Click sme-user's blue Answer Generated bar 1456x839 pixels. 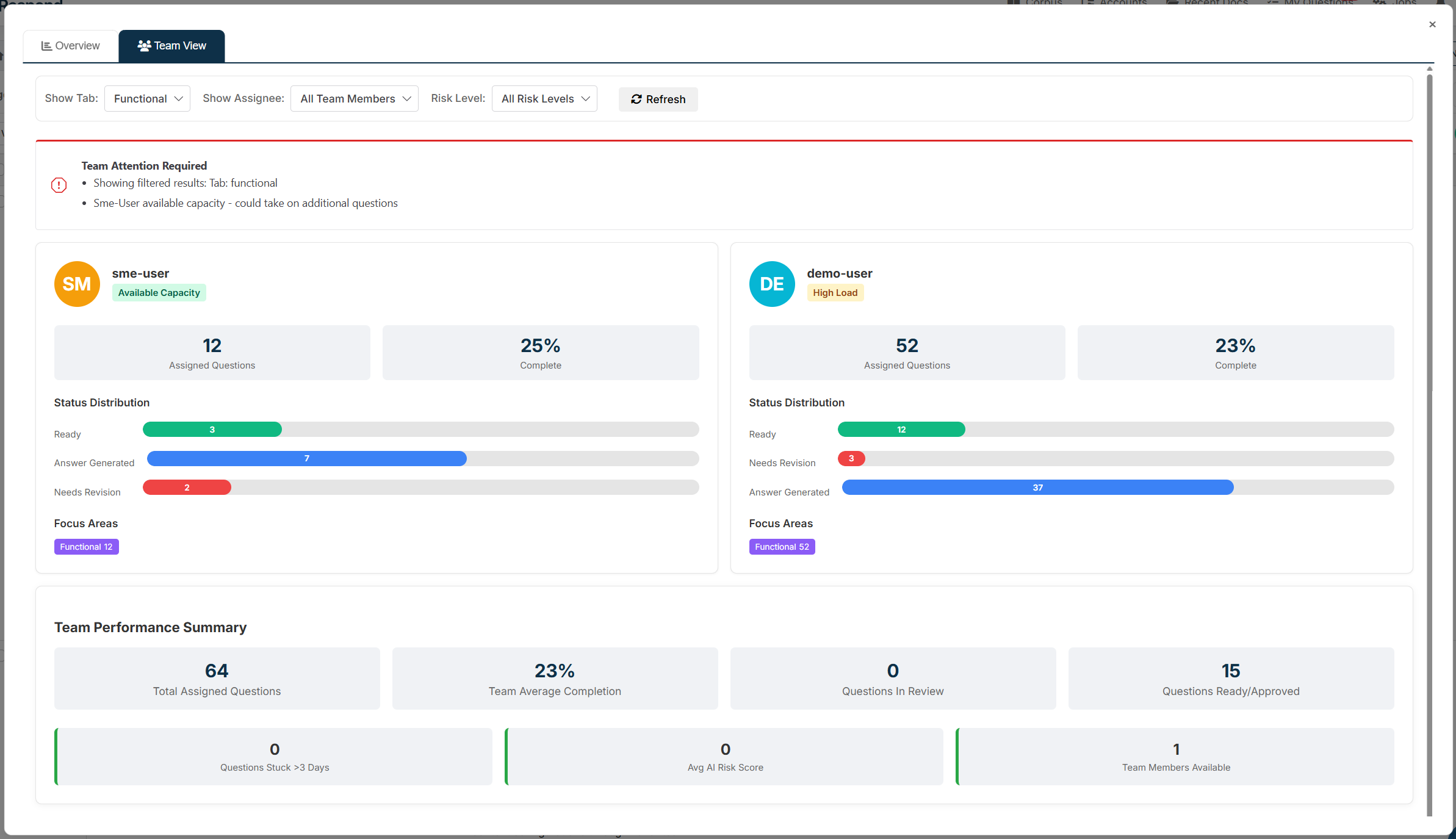click(306, 458)
